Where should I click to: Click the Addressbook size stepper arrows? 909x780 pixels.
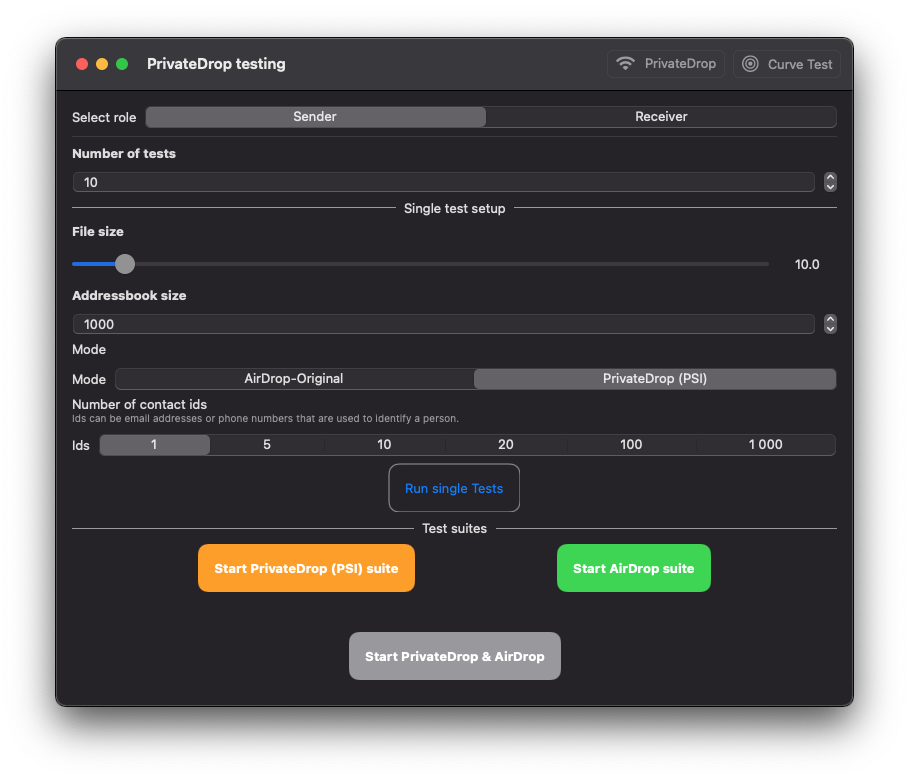coord(830,324)
